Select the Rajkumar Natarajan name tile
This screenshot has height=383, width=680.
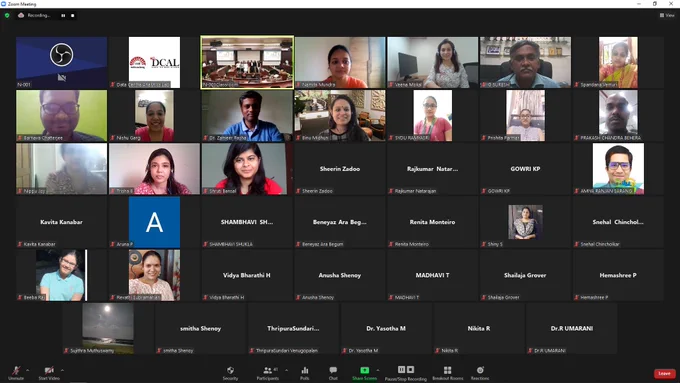point(433,169)
